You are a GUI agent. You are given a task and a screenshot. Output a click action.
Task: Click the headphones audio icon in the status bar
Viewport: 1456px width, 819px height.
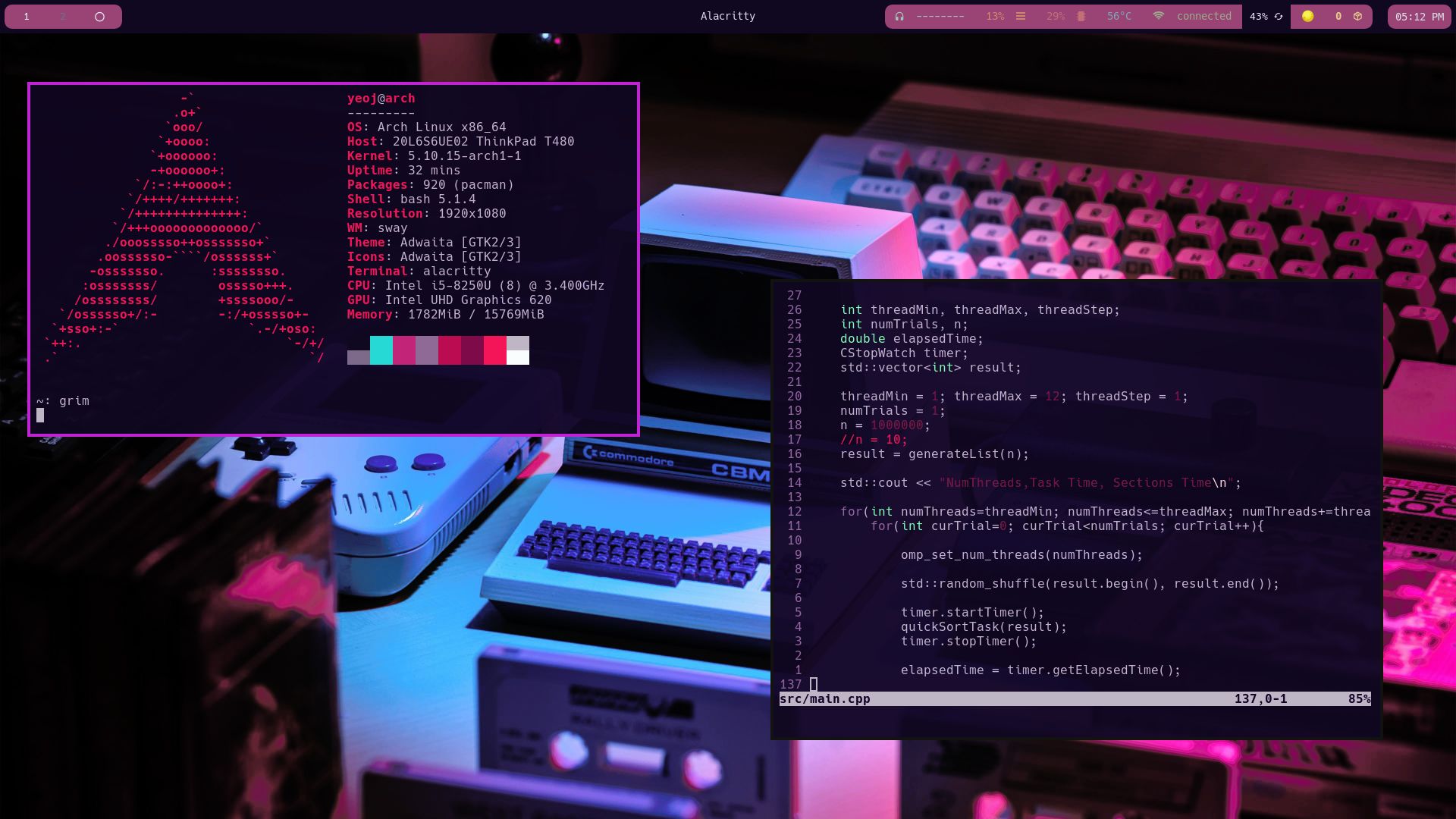tap(899, 16)
